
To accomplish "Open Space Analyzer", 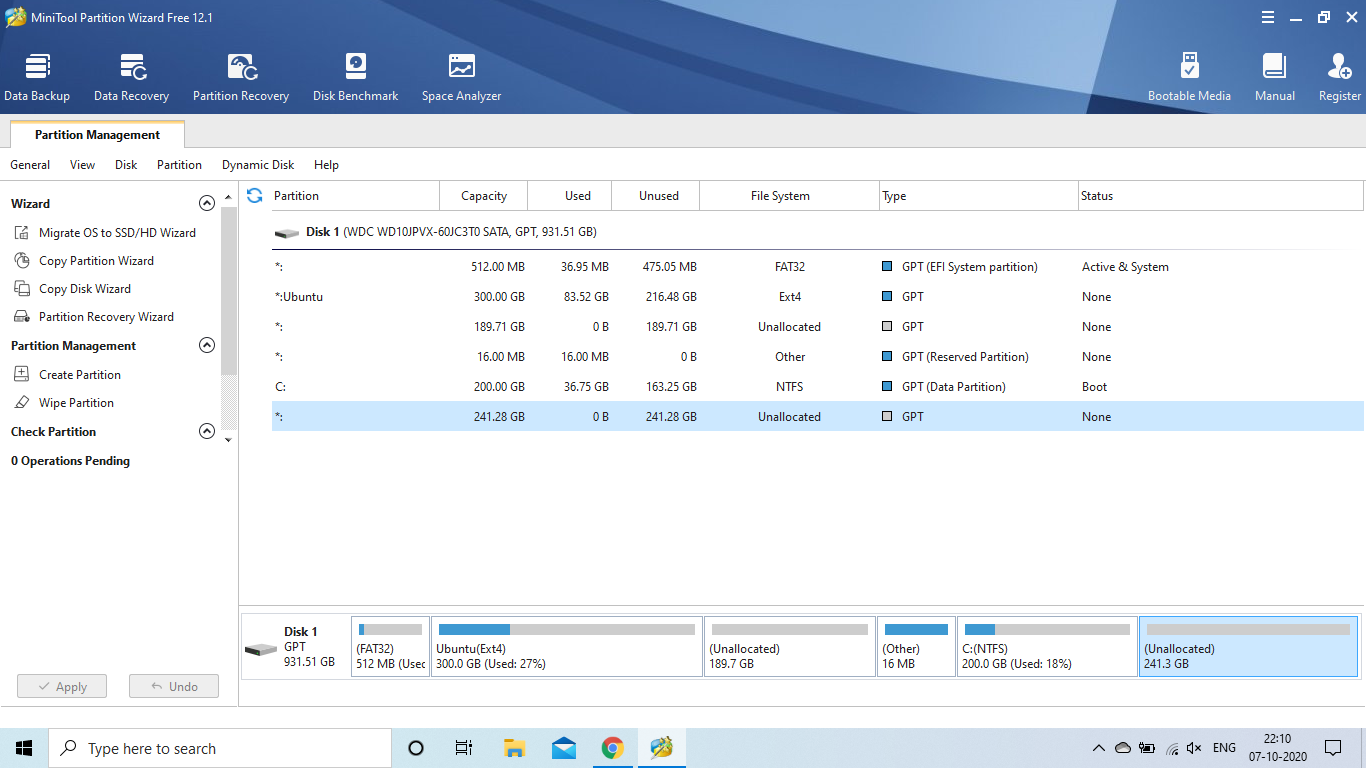I will point(461,78).
